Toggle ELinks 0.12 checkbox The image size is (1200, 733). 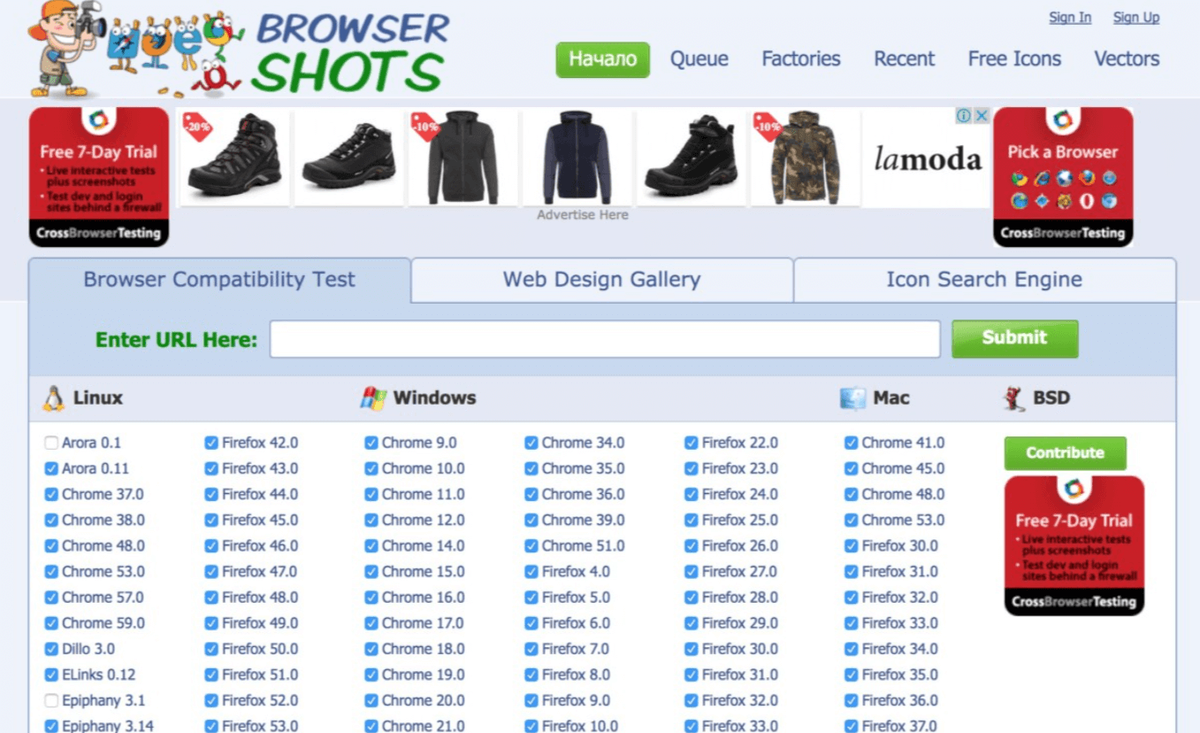52,675
